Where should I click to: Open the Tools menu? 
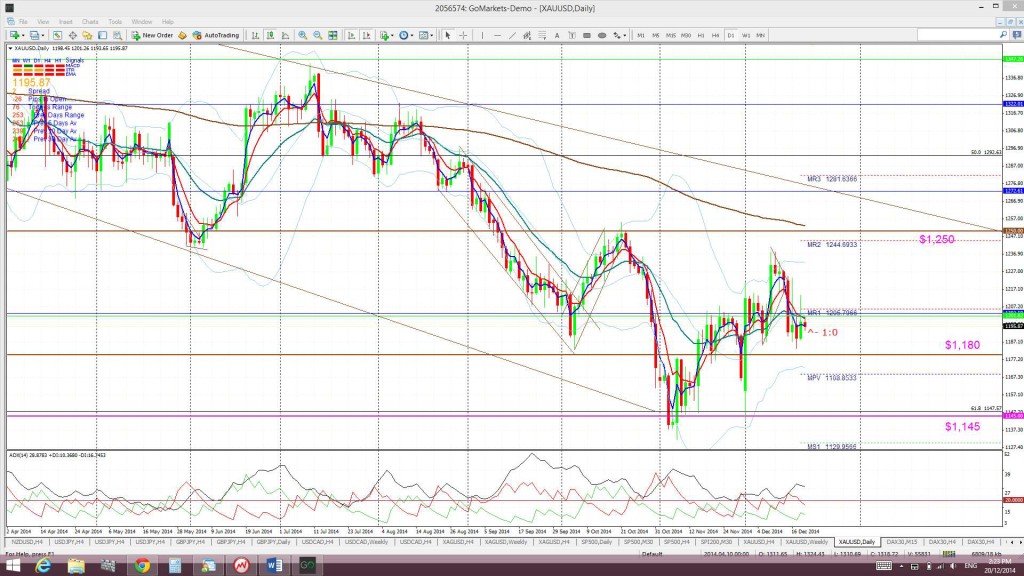click(115, 22)
